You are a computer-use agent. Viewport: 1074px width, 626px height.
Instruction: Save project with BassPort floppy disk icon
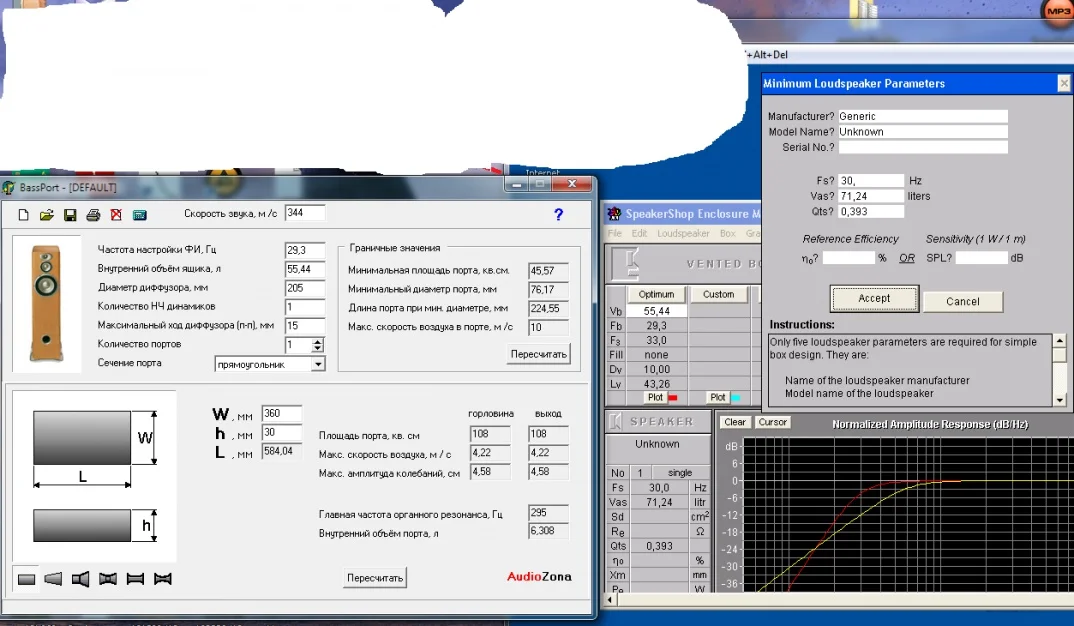click(x=70, y=214)
